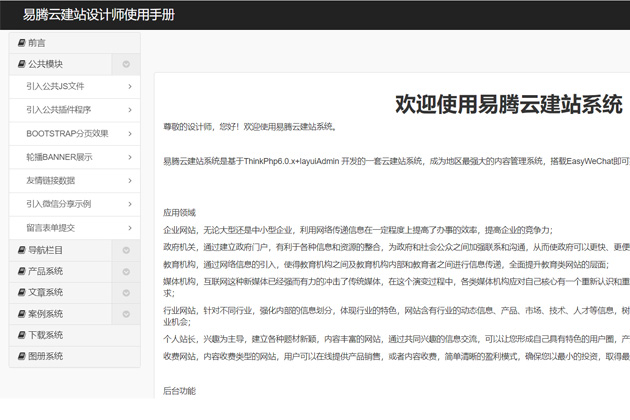Click the book icon beside 下载系统
Screen dimensions: 630x420
pyautogui.click(x=22, y=335)
